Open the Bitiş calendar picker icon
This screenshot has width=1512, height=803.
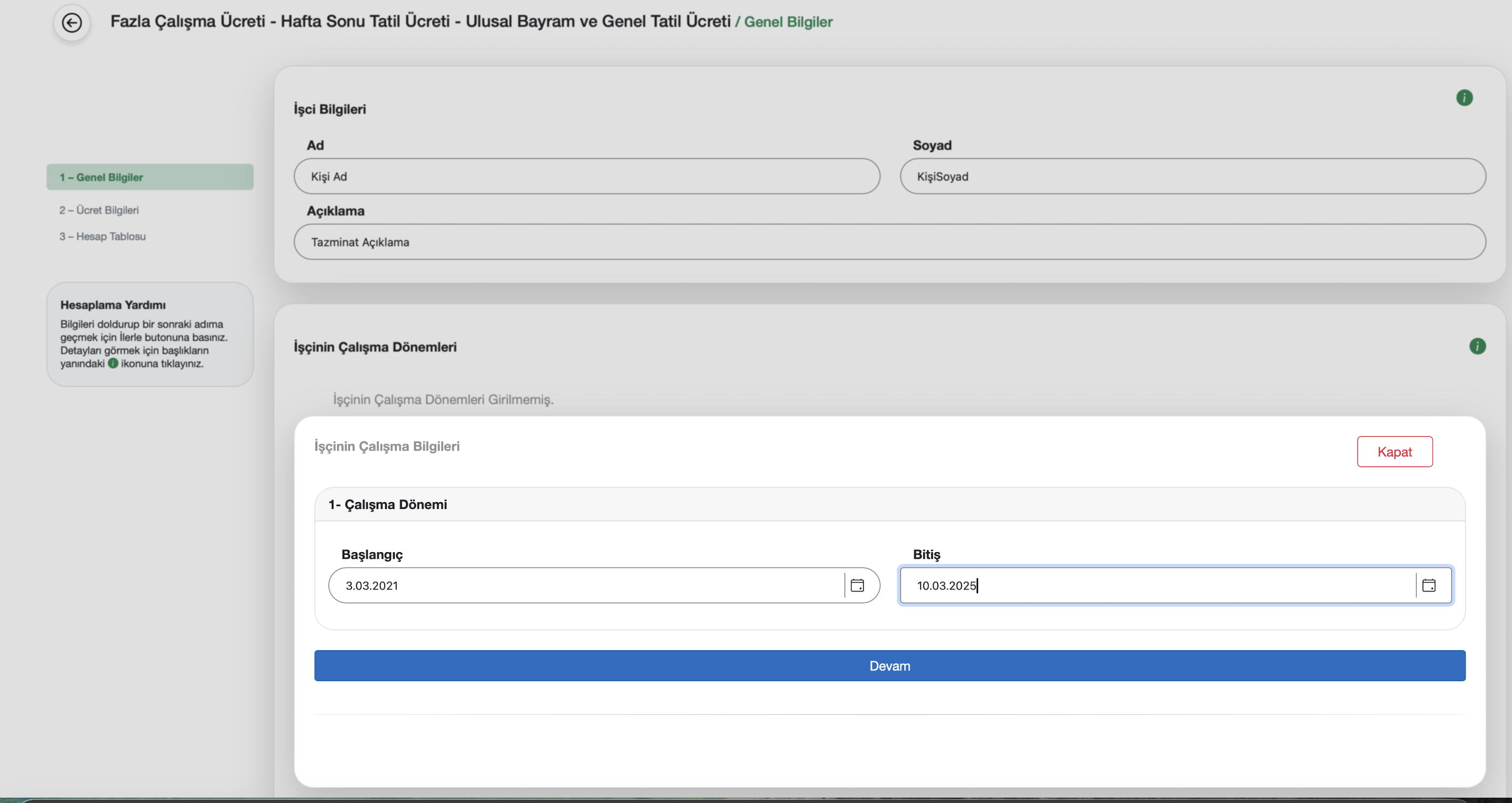1429,585
